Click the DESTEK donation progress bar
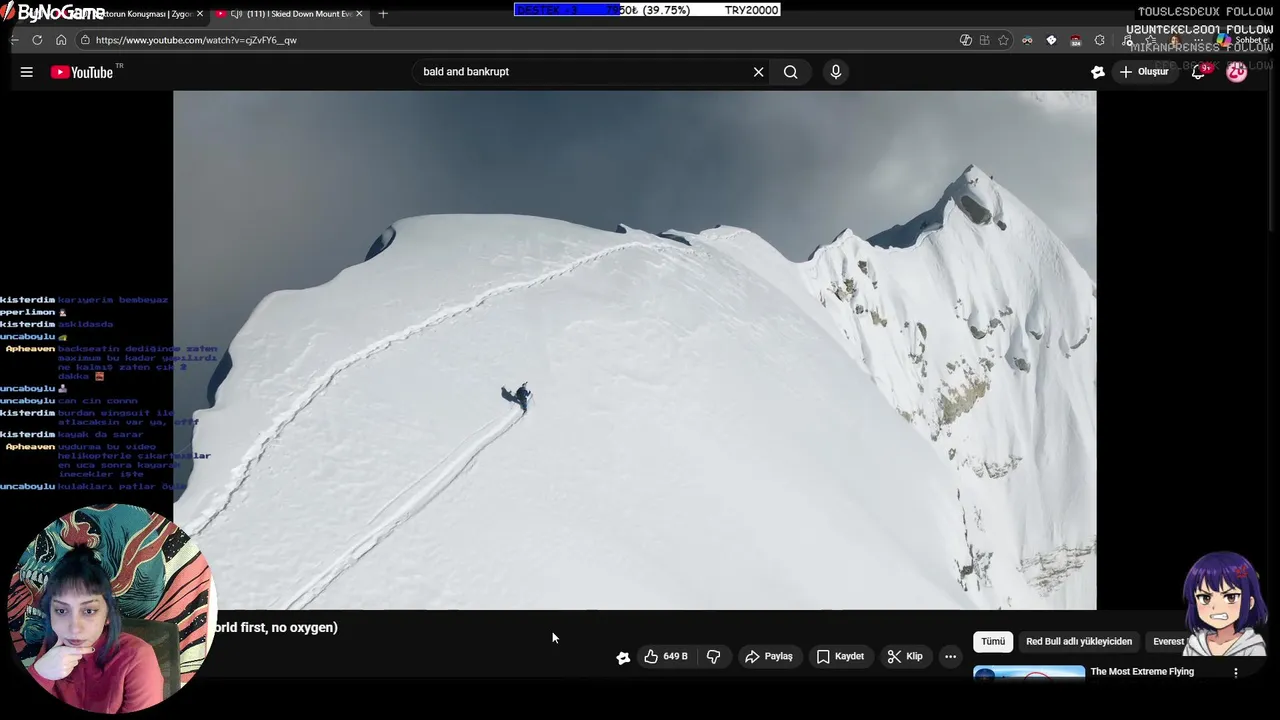This screenshot has width=1280, height=720. pyautogui.click(x=646, y=10)
